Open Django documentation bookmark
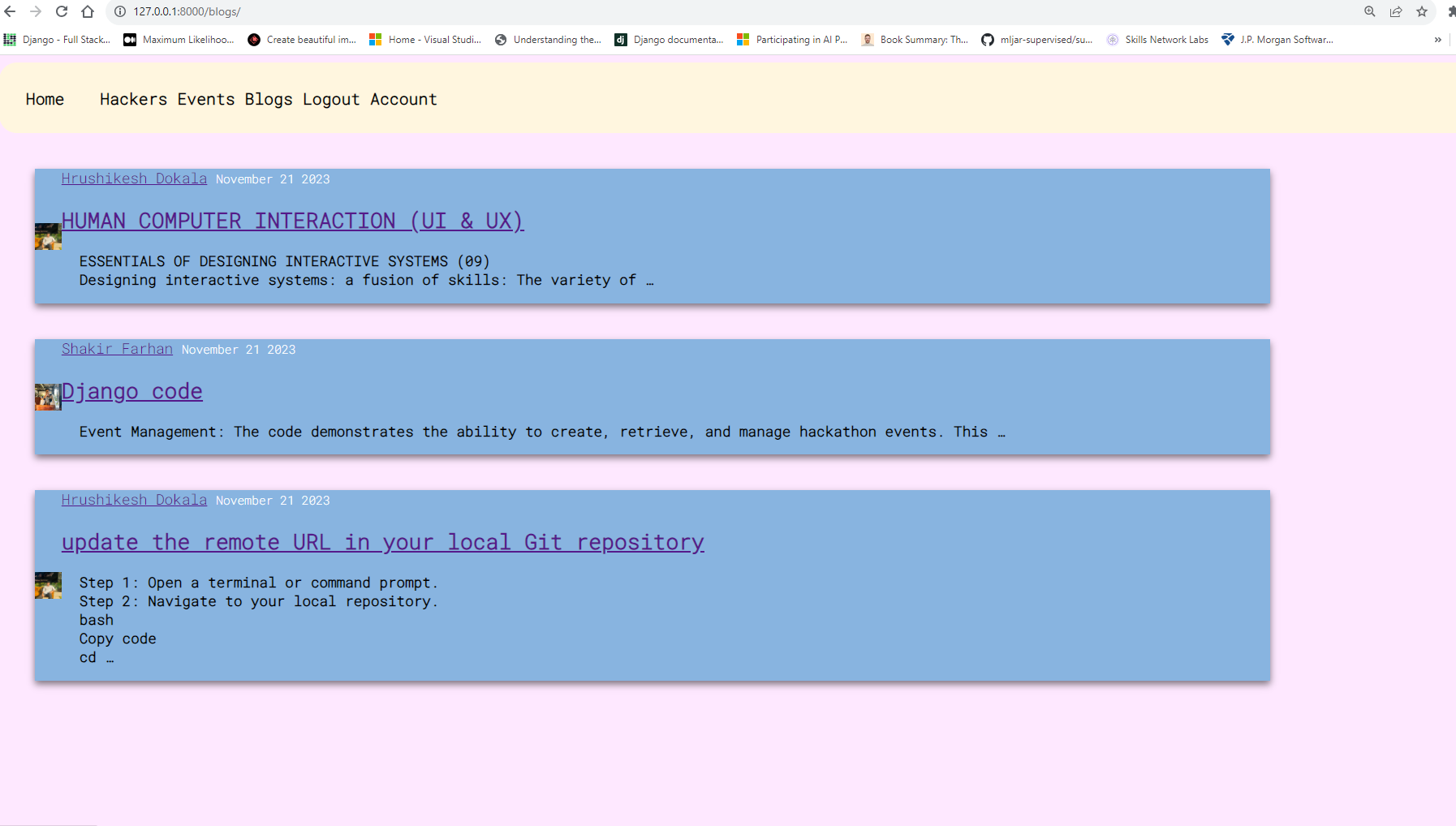Viewport: 1456px width, 826px height. coord(669,40)
